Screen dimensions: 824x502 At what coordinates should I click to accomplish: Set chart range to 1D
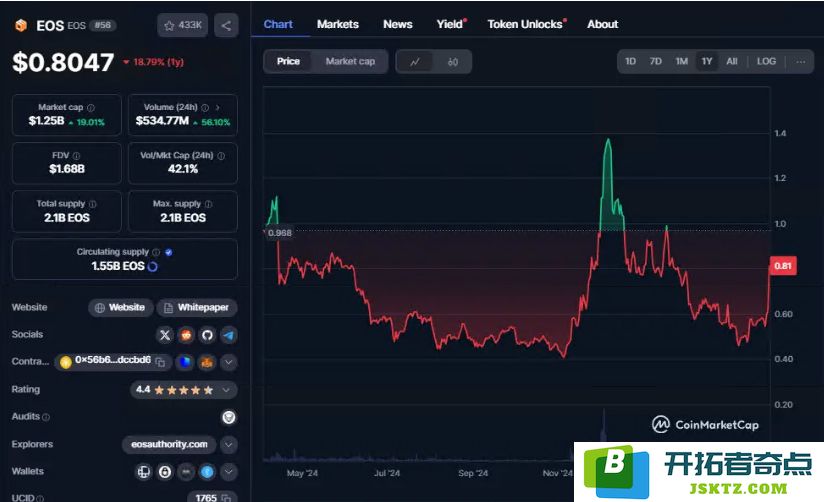point(630,62)
